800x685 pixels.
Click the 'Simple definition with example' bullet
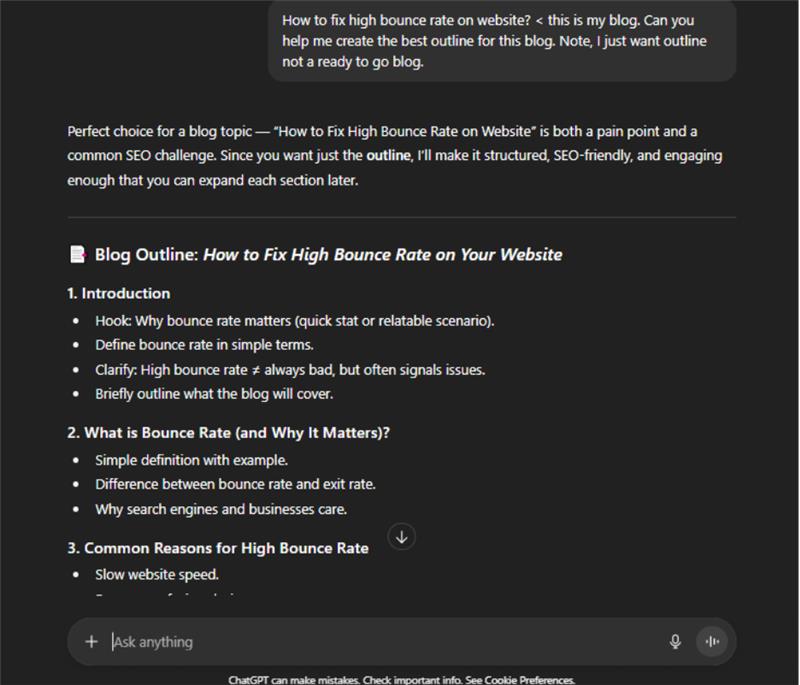pyautogui.click(x=191, y=460)
